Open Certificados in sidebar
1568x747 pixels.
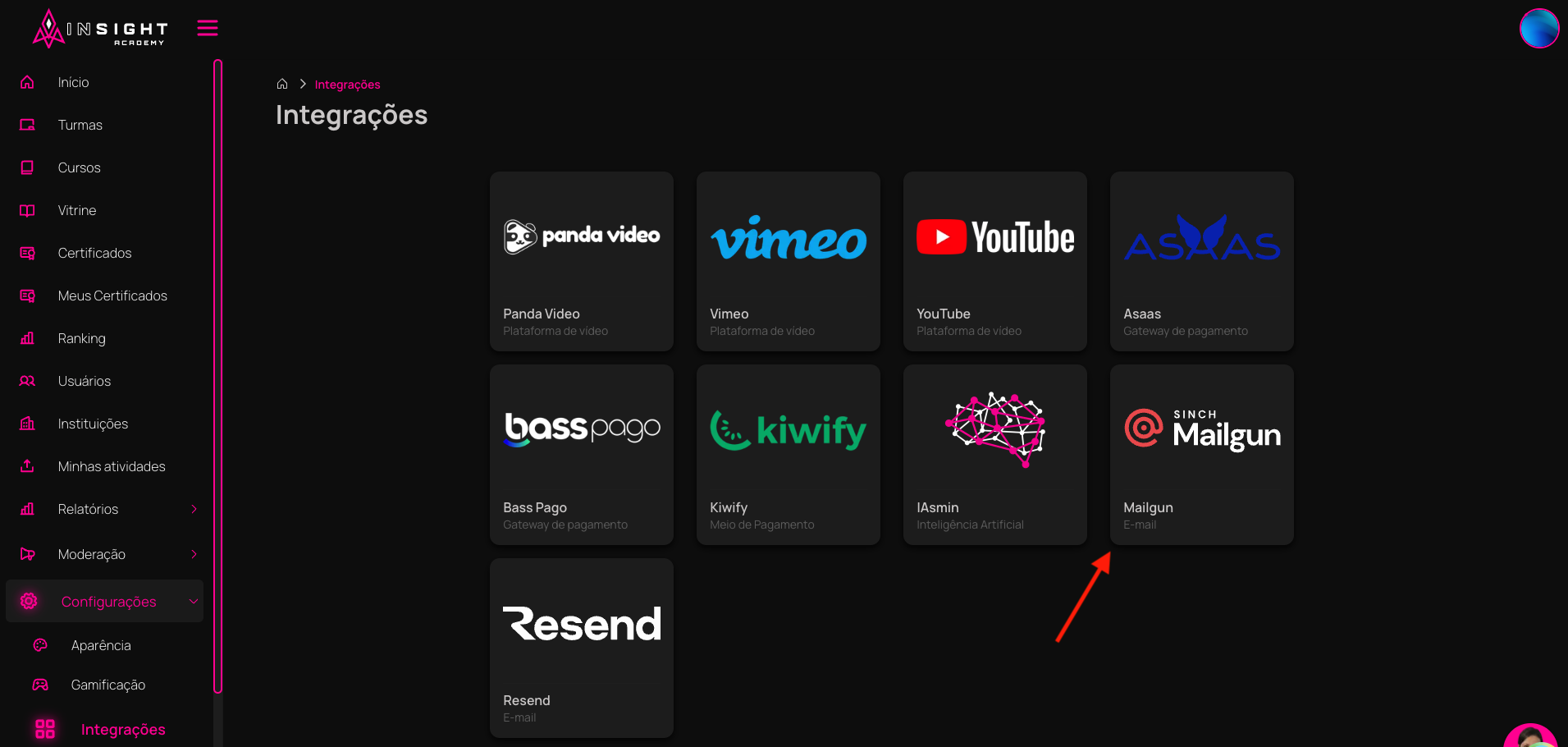(x=94, y=253)
